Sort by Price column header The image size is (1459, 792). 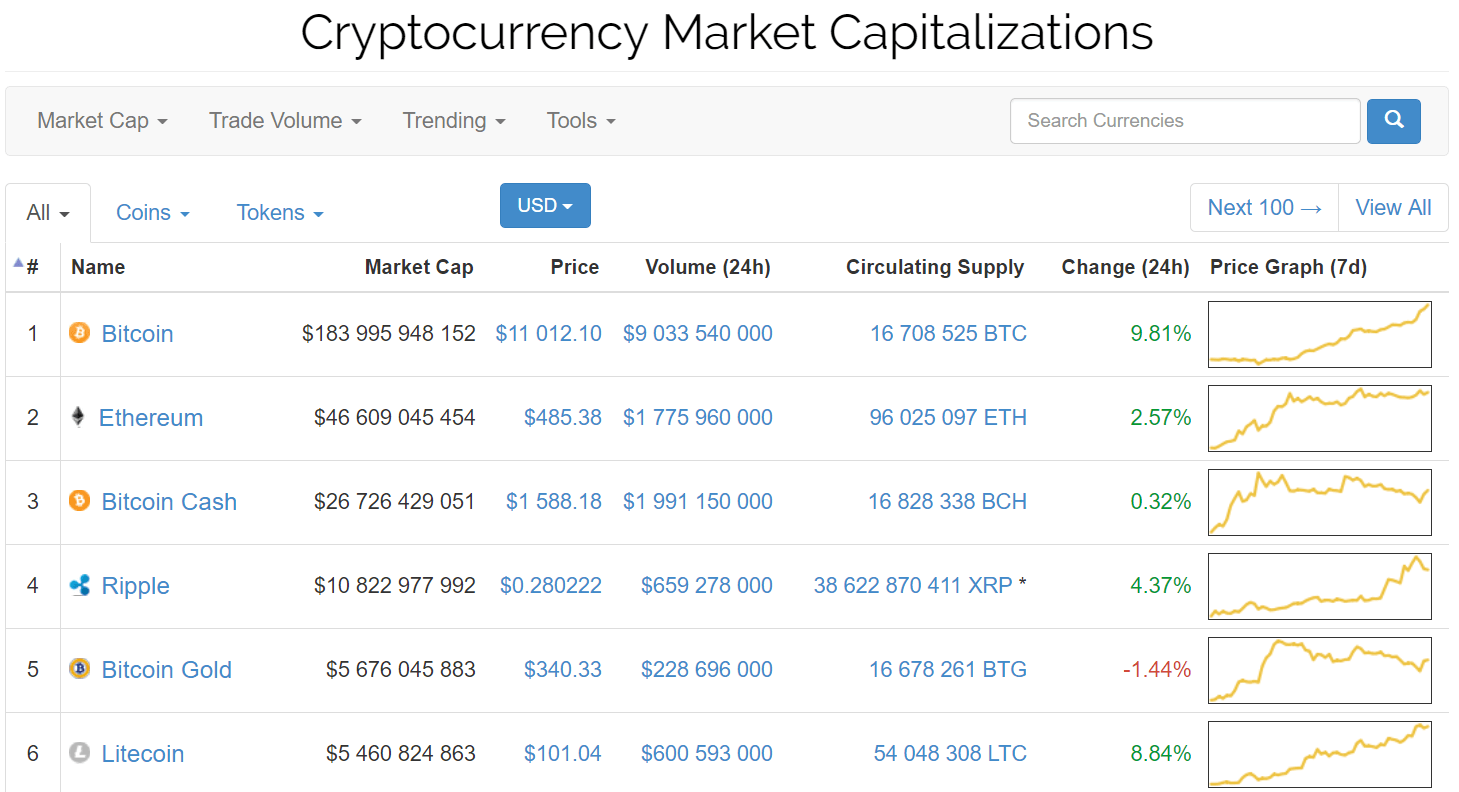[x=575, y=267]
